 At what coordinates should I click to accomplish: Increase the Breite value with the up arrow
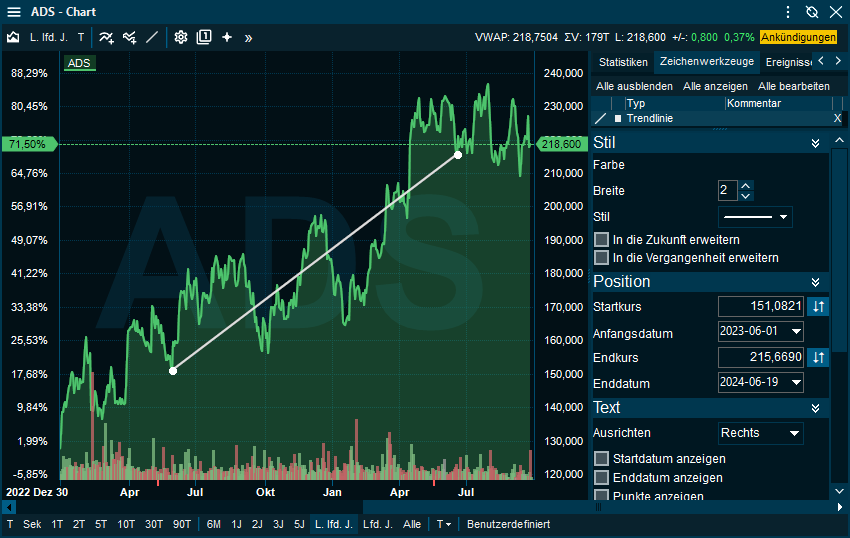tap(745, 186)
